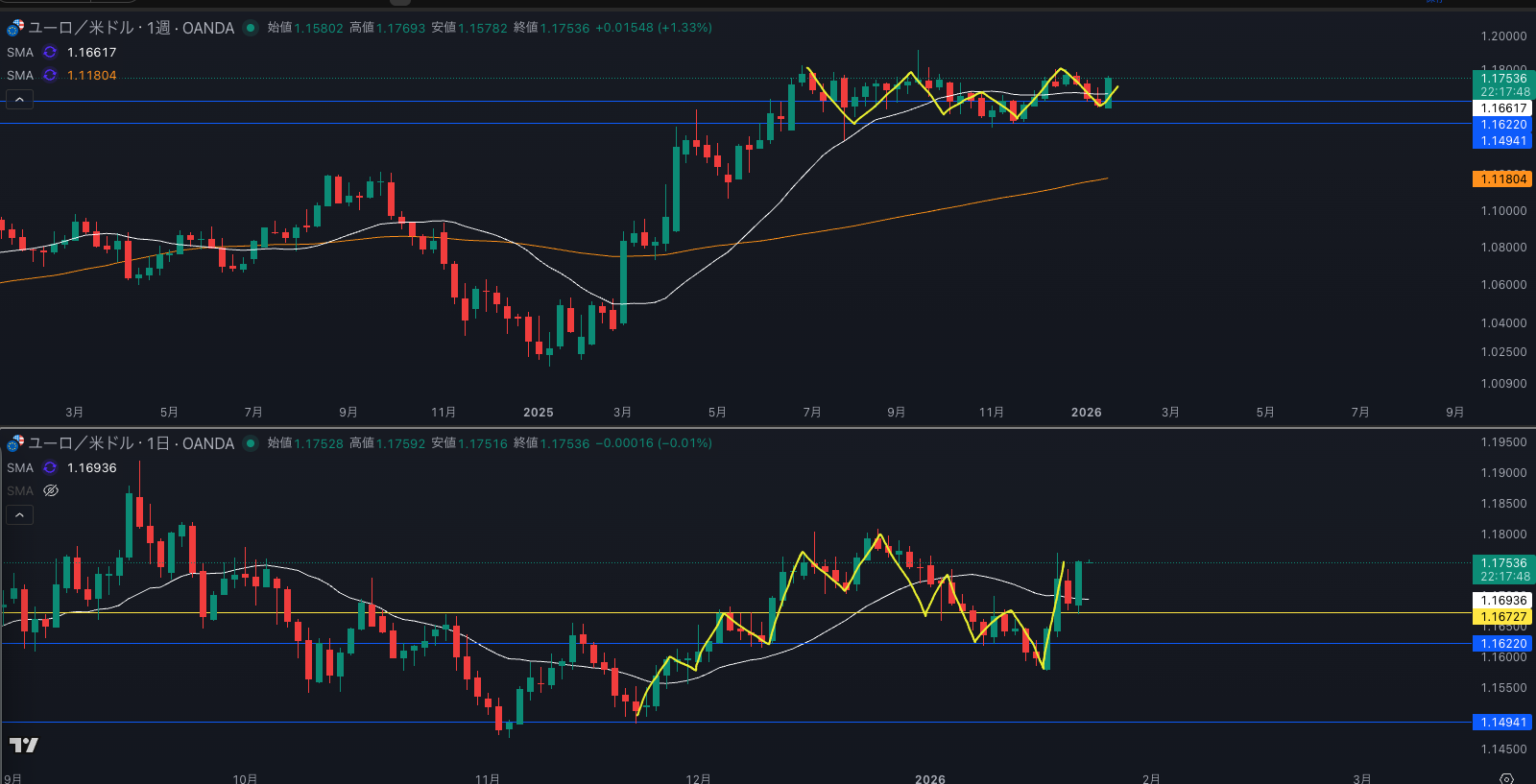Click green market status dot on daily chart
The image size is (1536, 784).
tap(251, 443)
